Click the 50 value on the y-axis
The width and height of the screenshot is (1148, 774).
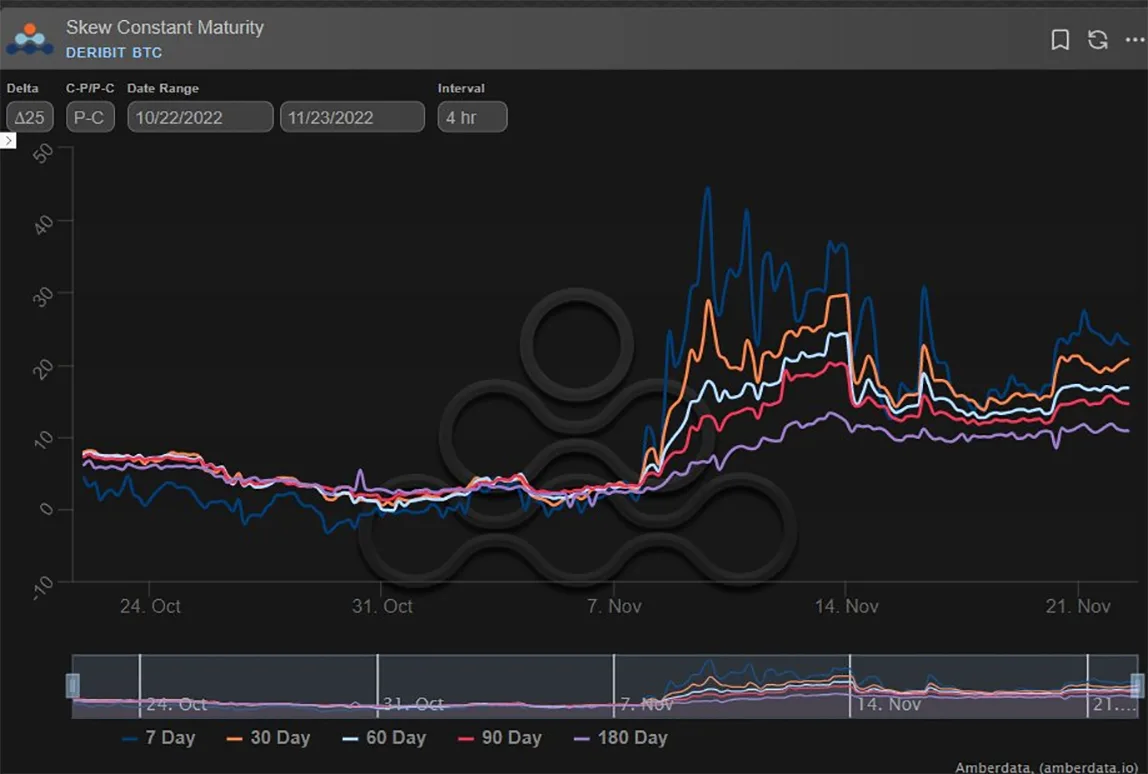click(x=43, y=152)
